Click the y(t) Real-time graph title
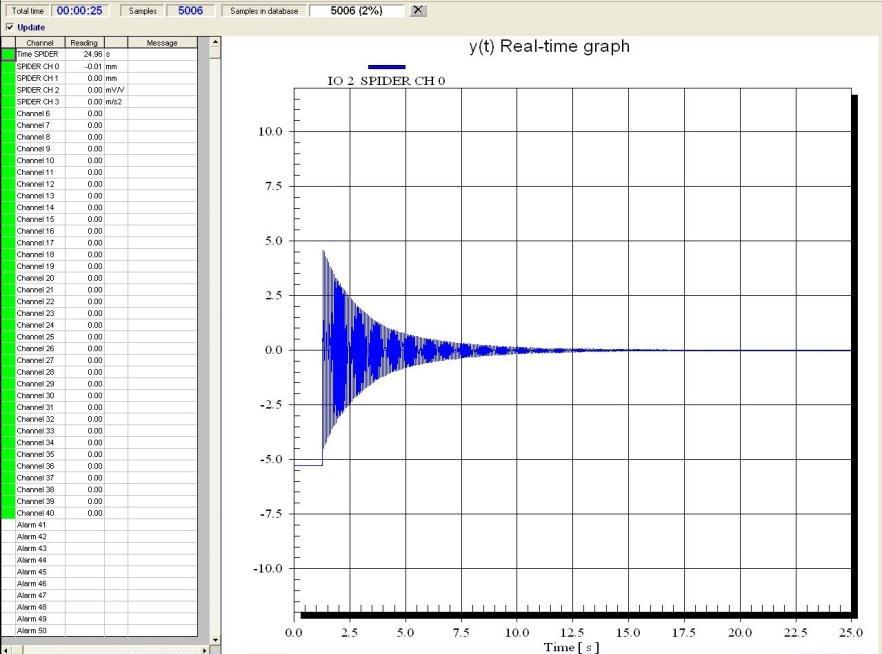The width and height of the screenshot is (882, 654). tap(550, 46)
